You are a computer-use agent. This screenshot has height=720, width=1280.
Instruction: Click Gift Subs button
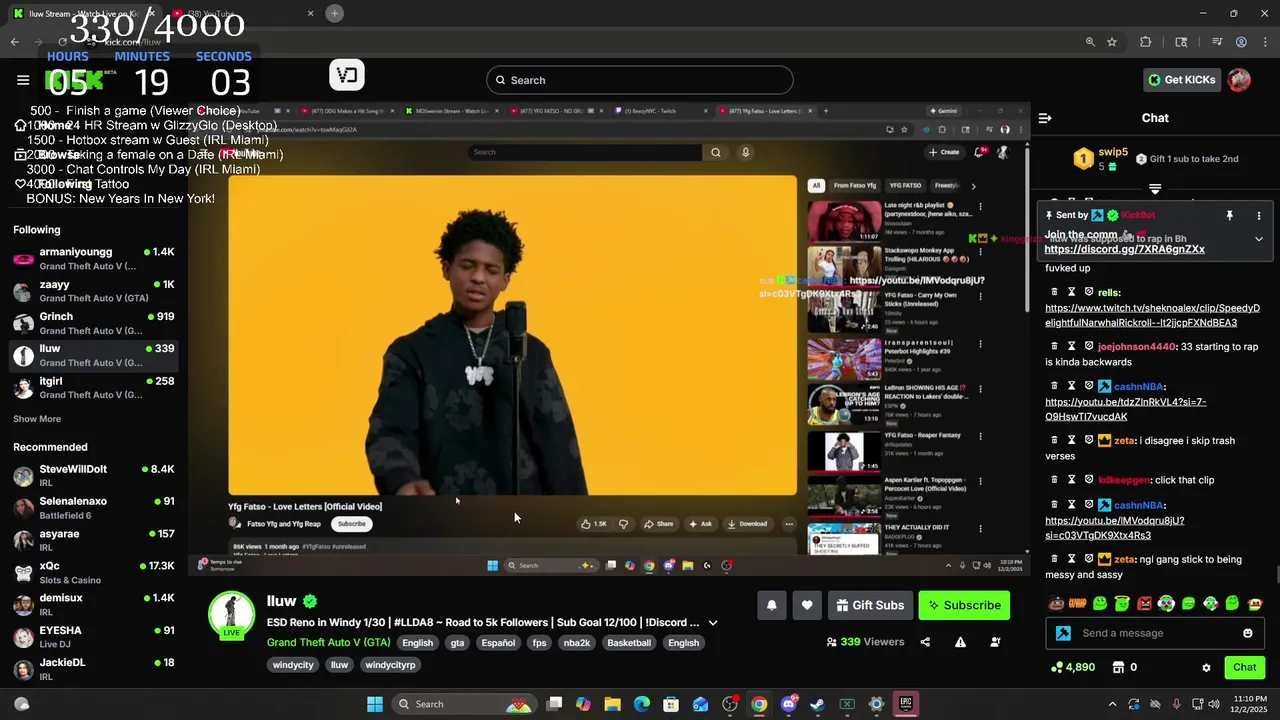pos(870,605)
